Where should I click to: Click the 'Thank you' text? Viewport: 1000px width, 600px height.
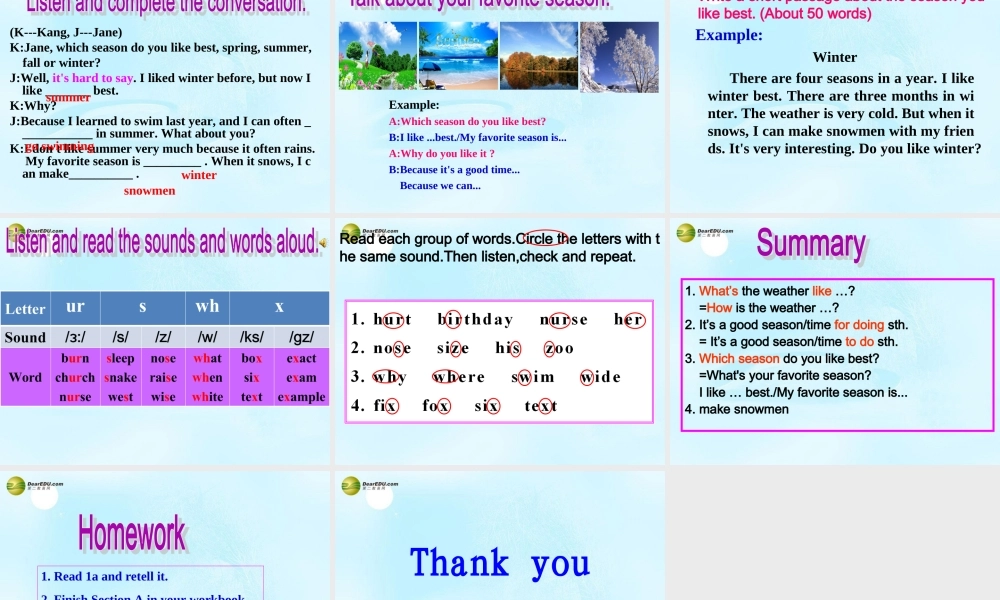pos(499,562)
